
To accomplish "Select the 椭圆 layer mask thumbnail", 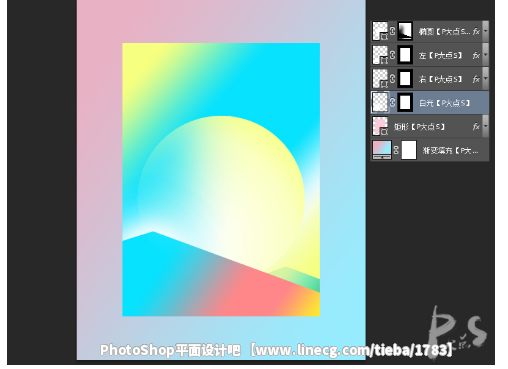I will (405, 31).
